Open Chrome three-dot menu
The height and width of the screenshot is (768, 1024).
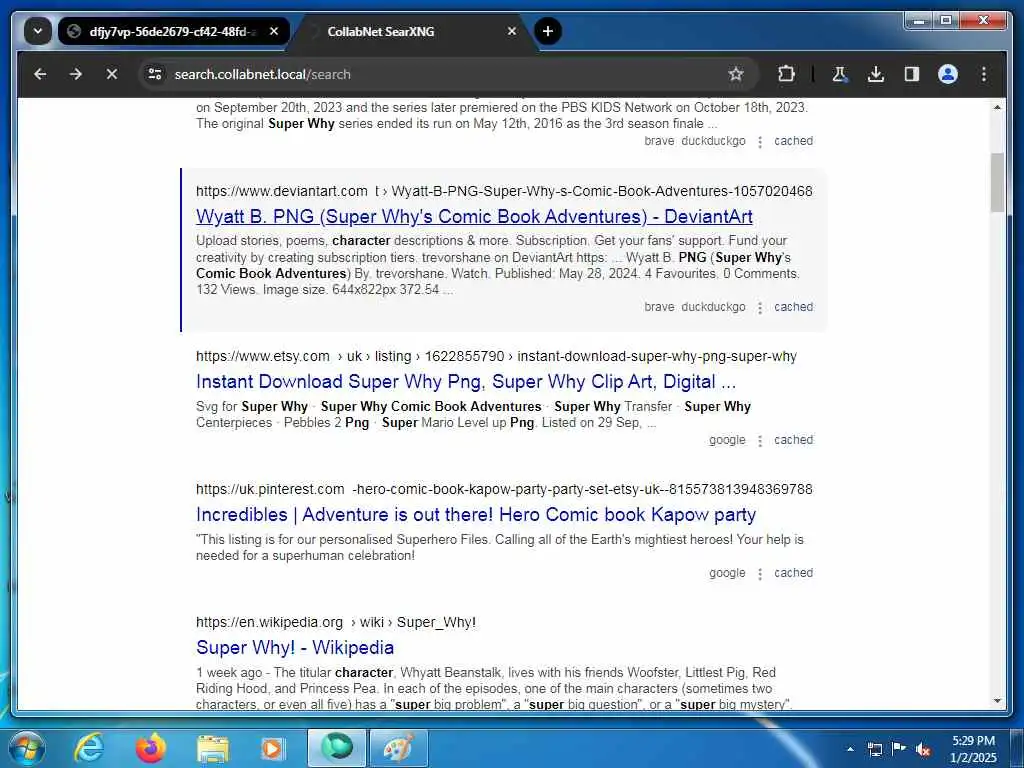click(x=984, y=74)
